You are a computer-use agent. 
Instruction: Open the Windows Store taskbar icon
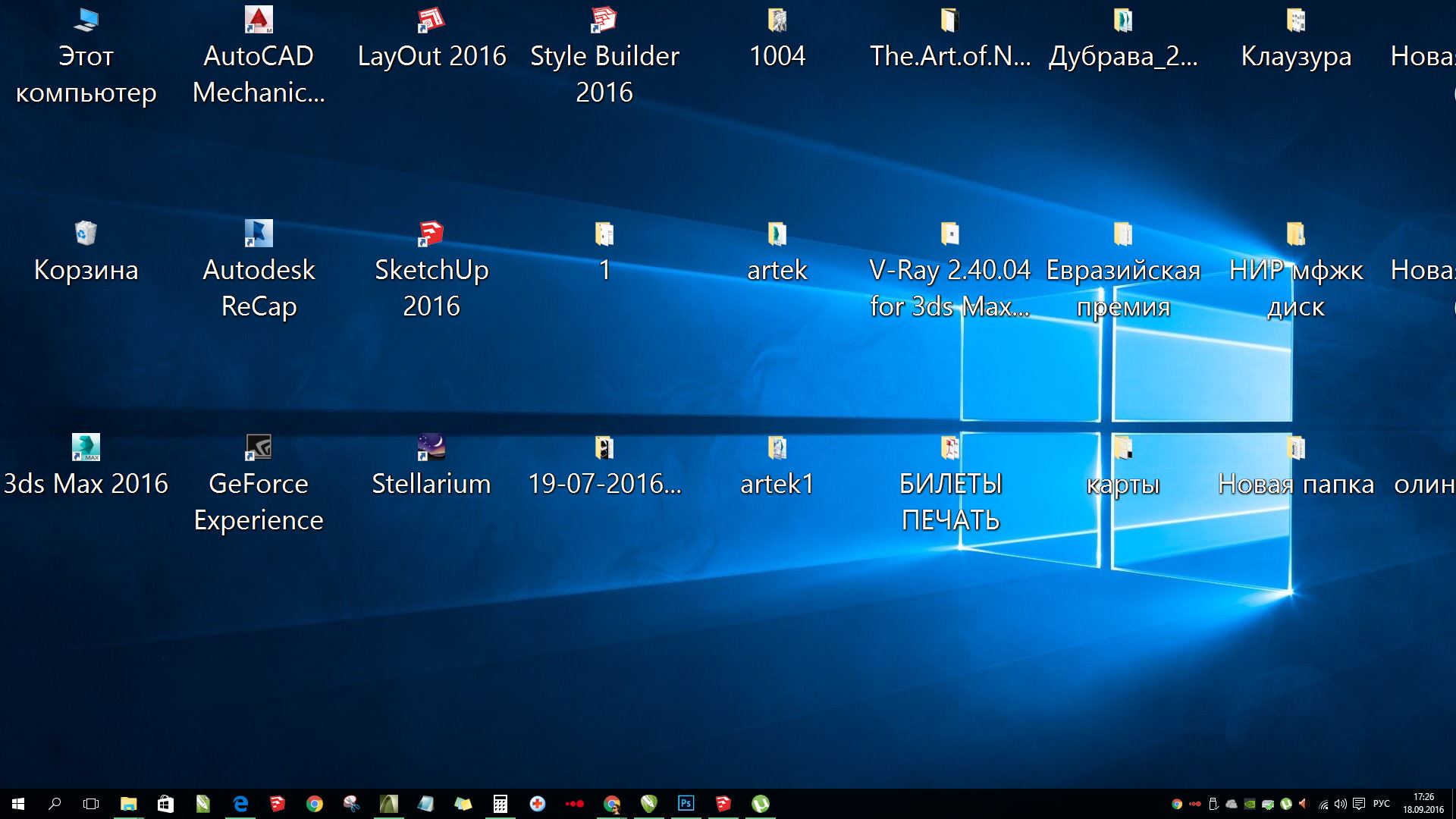[165, 804]
